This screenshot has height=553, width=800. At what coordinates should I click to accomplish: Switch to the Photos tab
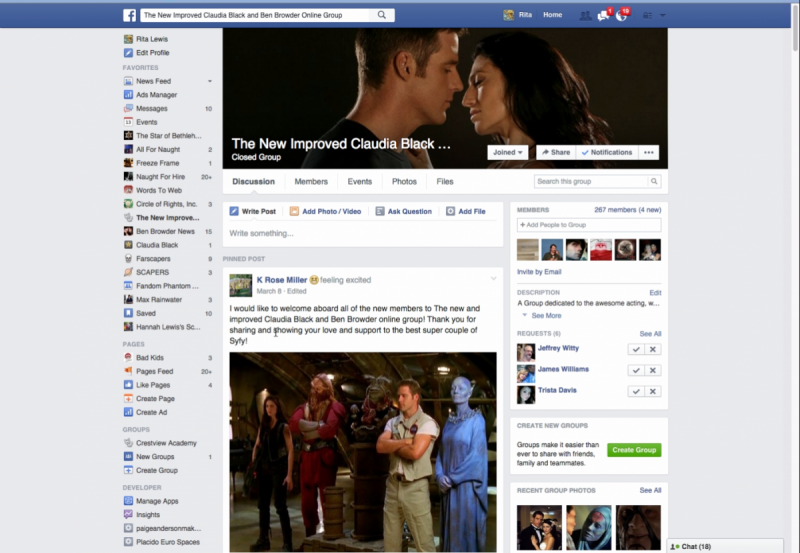[404, 182]
